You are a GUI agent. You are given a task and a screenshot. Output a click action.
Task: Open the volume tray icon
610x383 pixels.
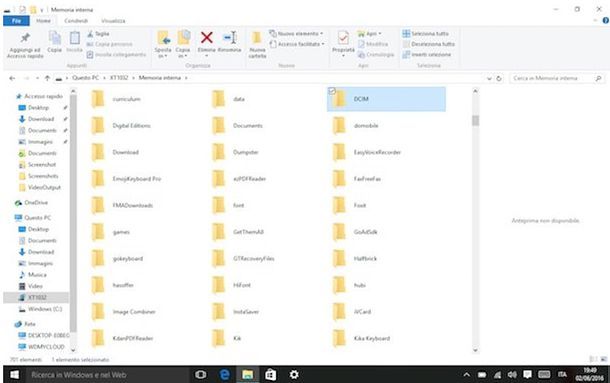512,374
